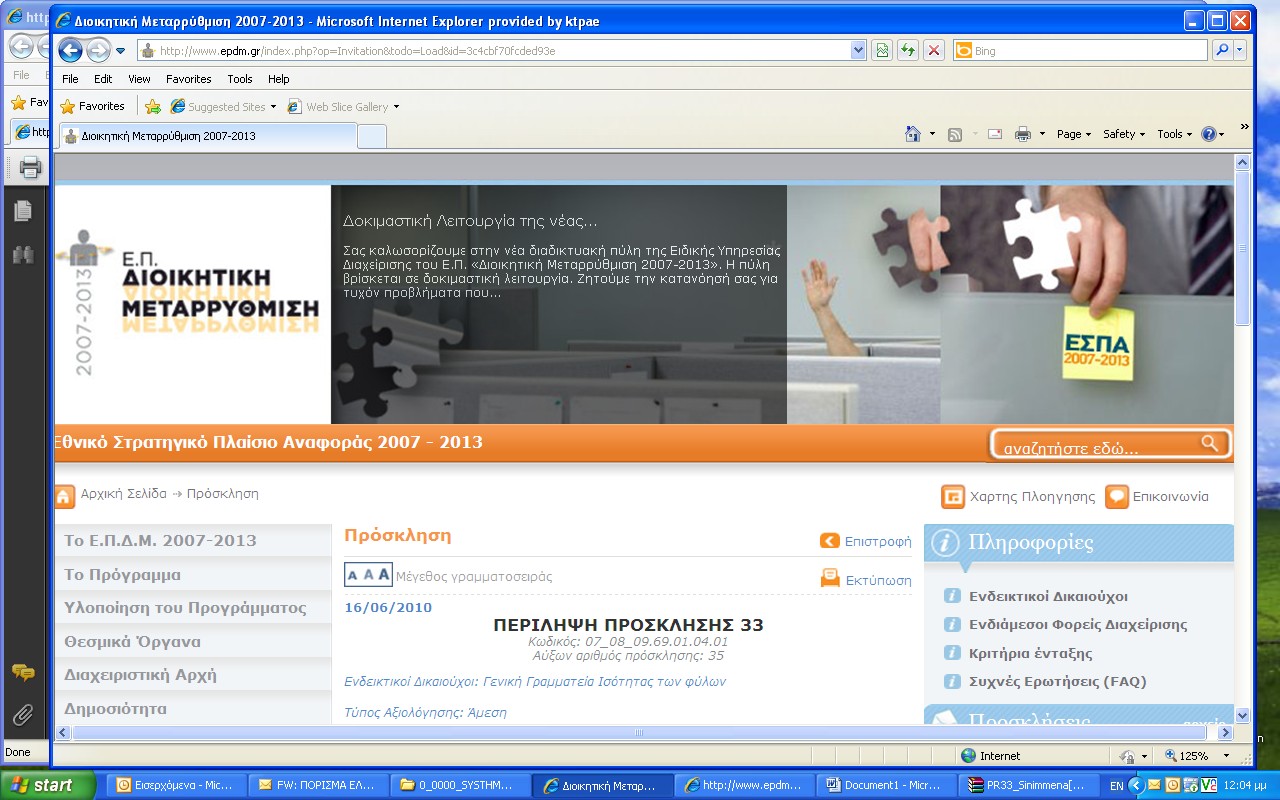
Task: Click the Print icon in command bar
Action: (x=1022, y=134)
